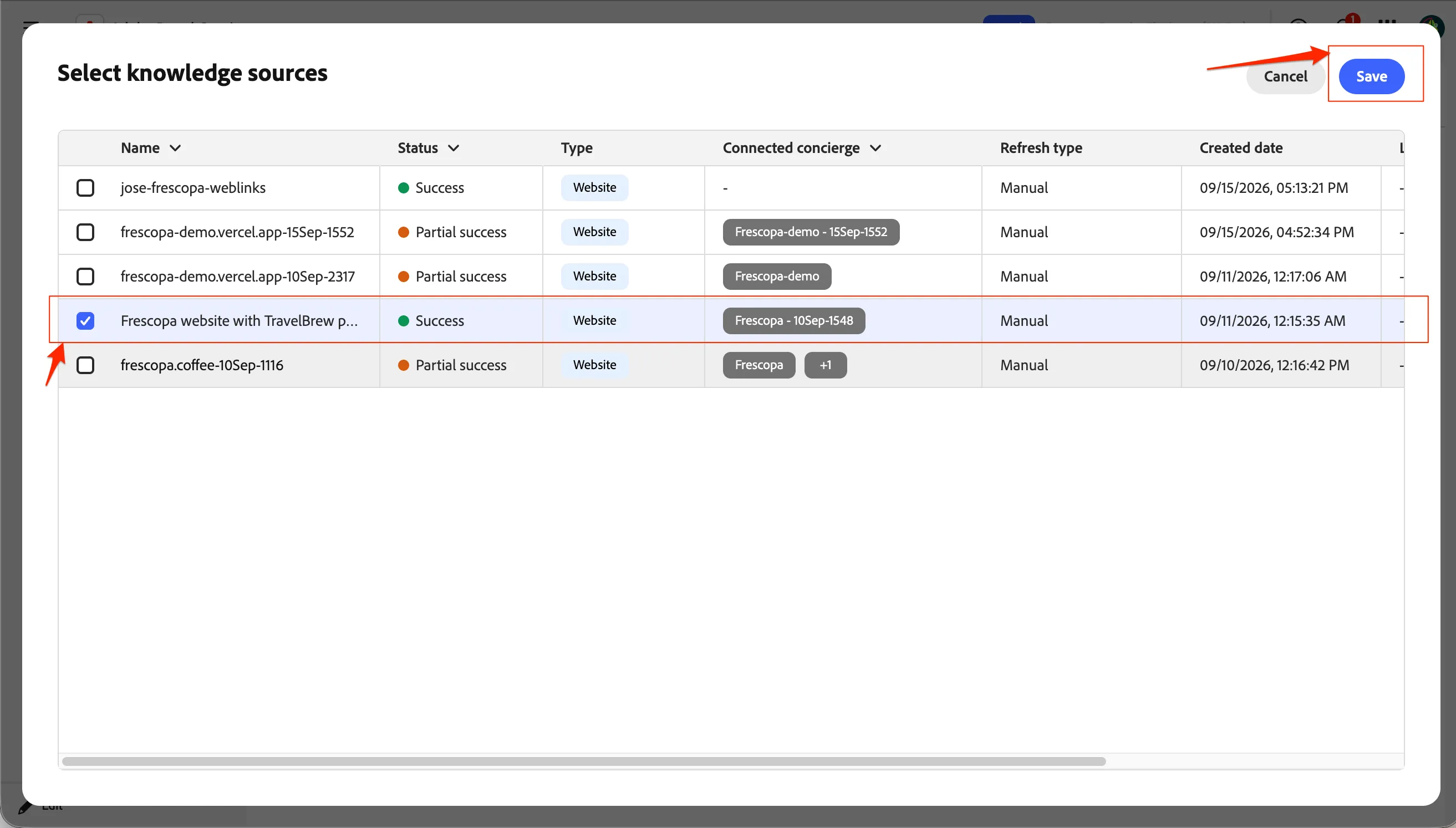Show the +1 additional concierges tag
The image size is (1456, 828).
(x=825, y=365)
